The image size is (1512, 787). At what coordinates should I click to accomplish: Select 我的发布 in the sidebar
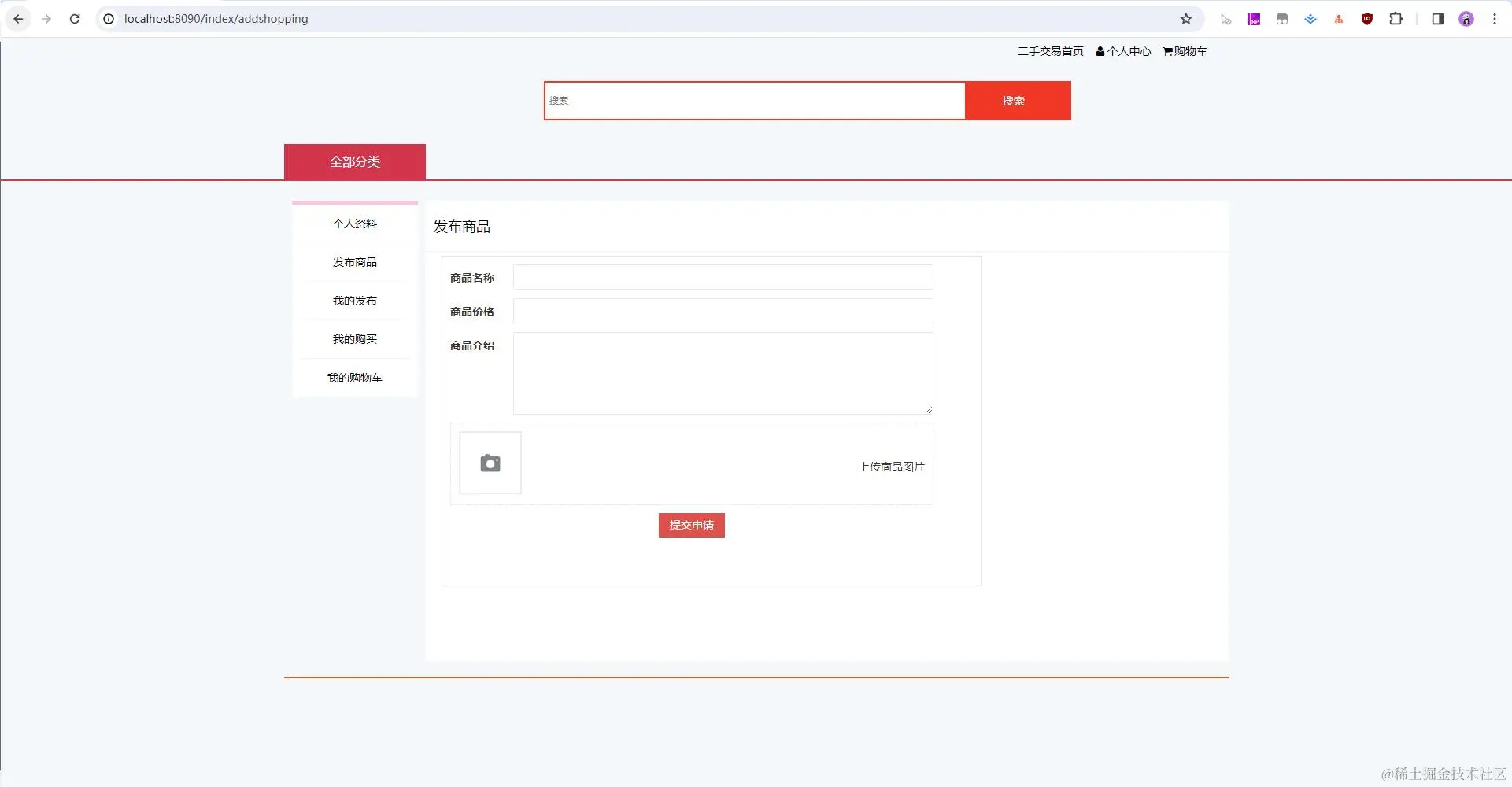tap(355, 301)
